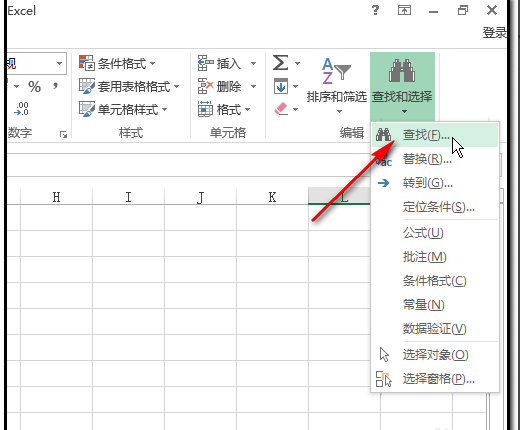Select column H header

click(x=56, y=197)
